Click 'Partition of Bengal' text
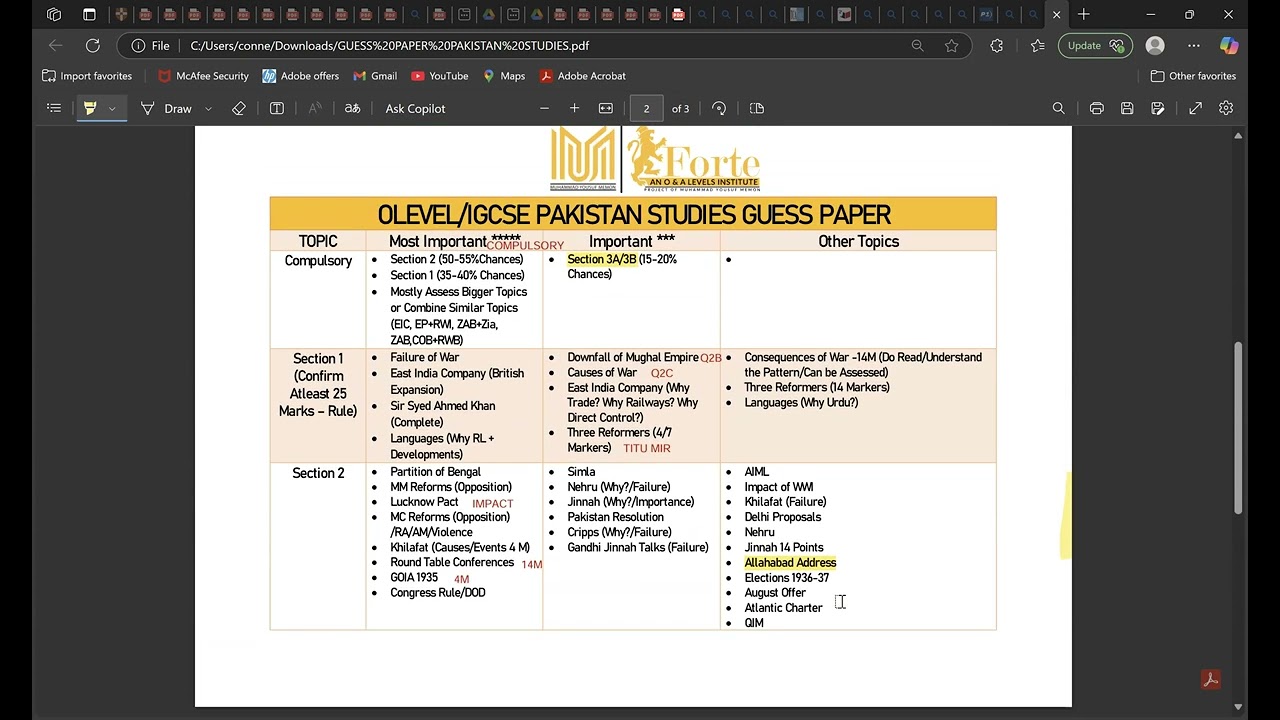This screenshot has height=720, width=1280. point(435,472)
